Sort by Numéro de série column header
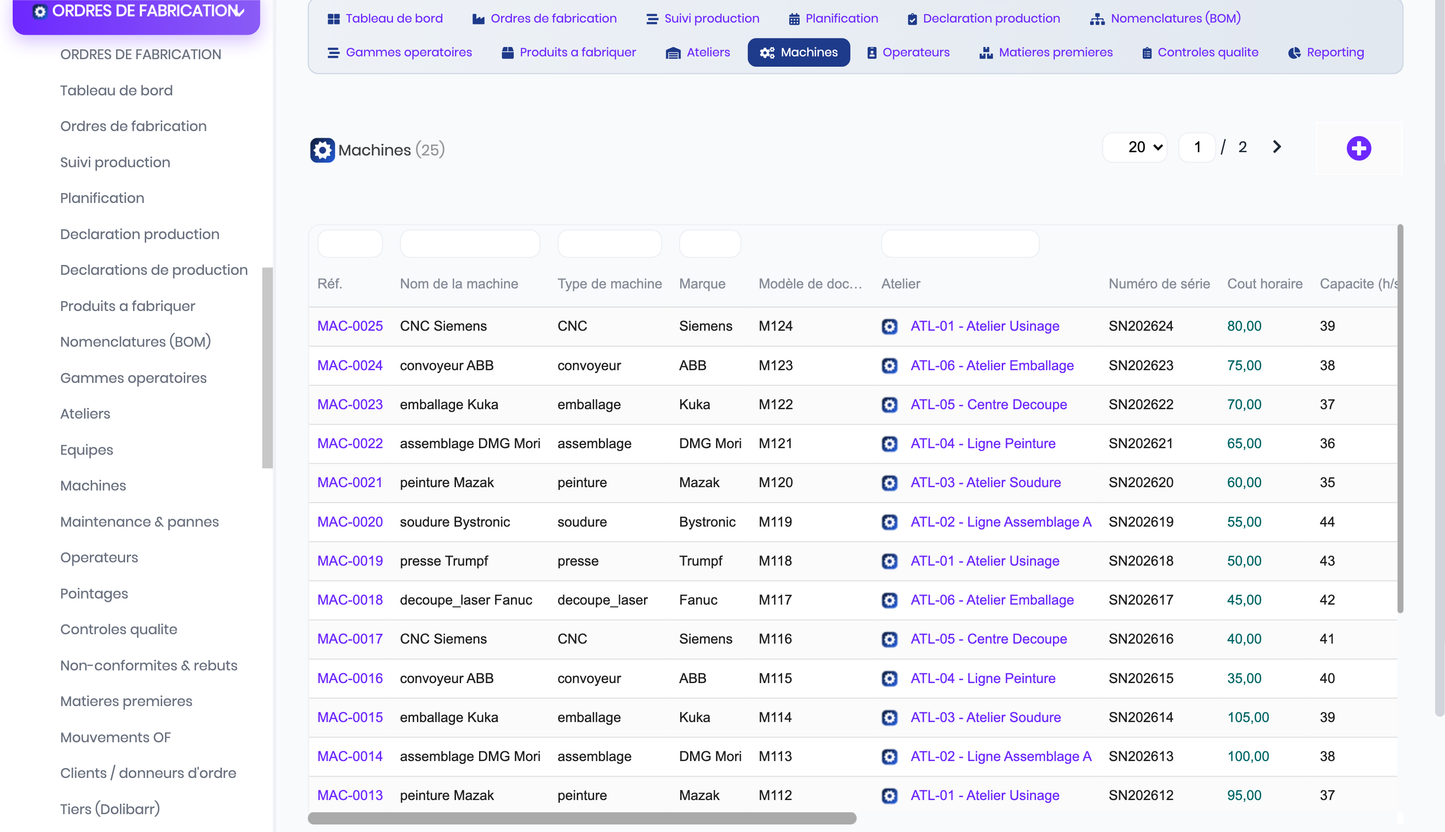1445x832 pixels. 1159,284
